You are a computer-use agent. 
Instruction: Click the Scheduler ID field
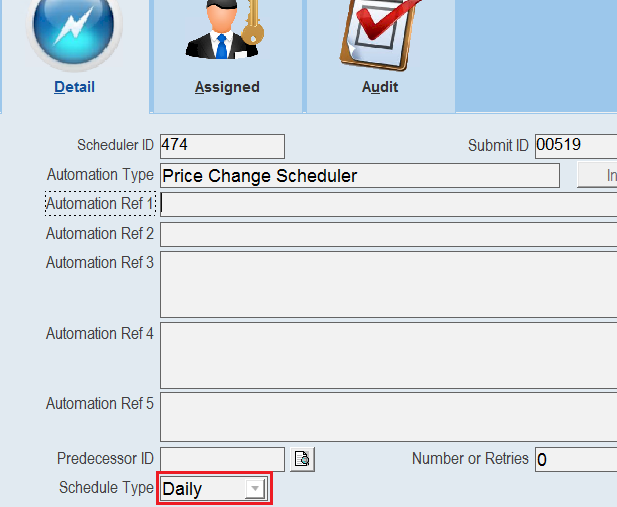tap(222, 146)
